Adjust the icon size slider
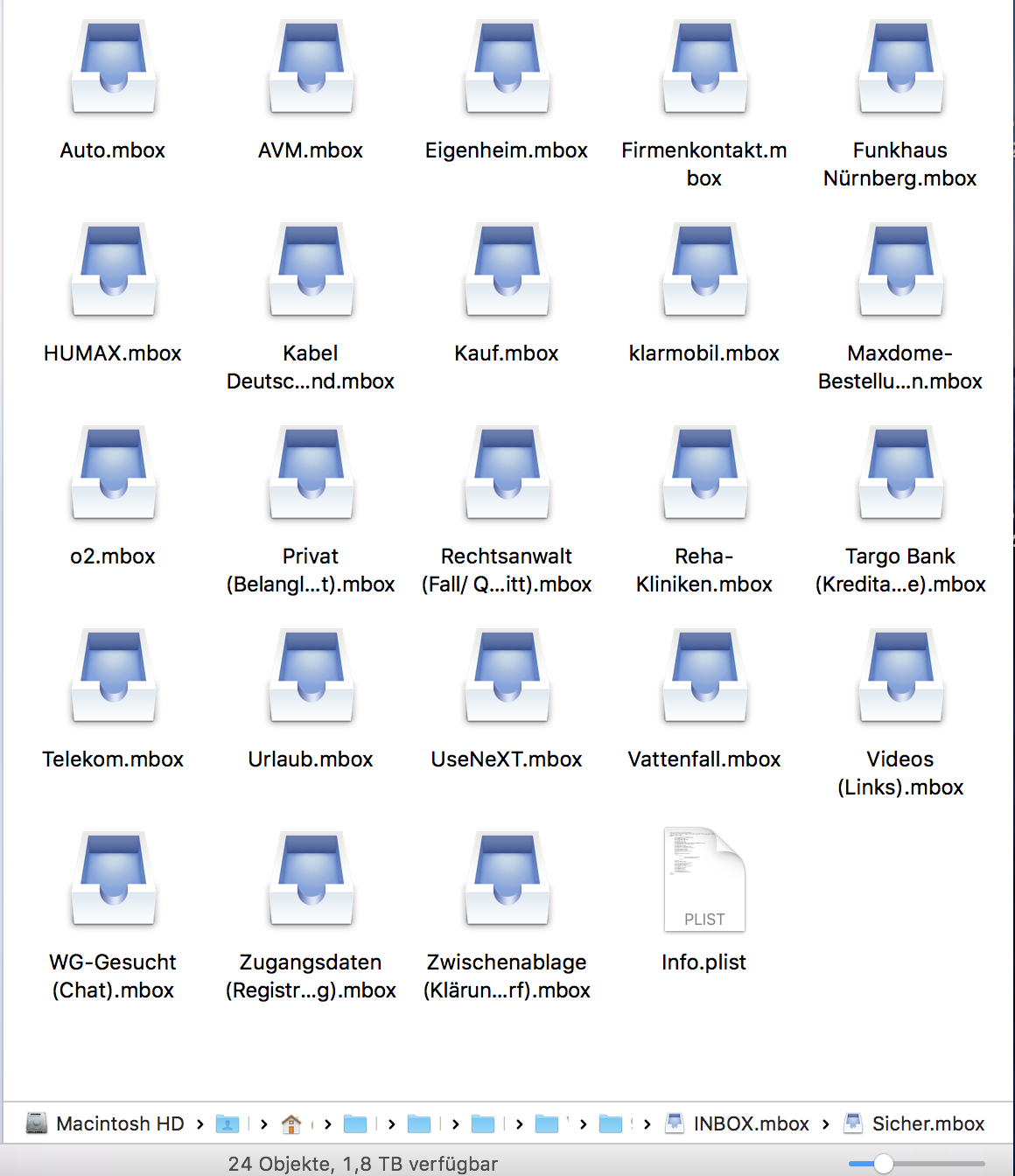1015x1176 pixels. pyautogui.click(x=884, y=1163)
